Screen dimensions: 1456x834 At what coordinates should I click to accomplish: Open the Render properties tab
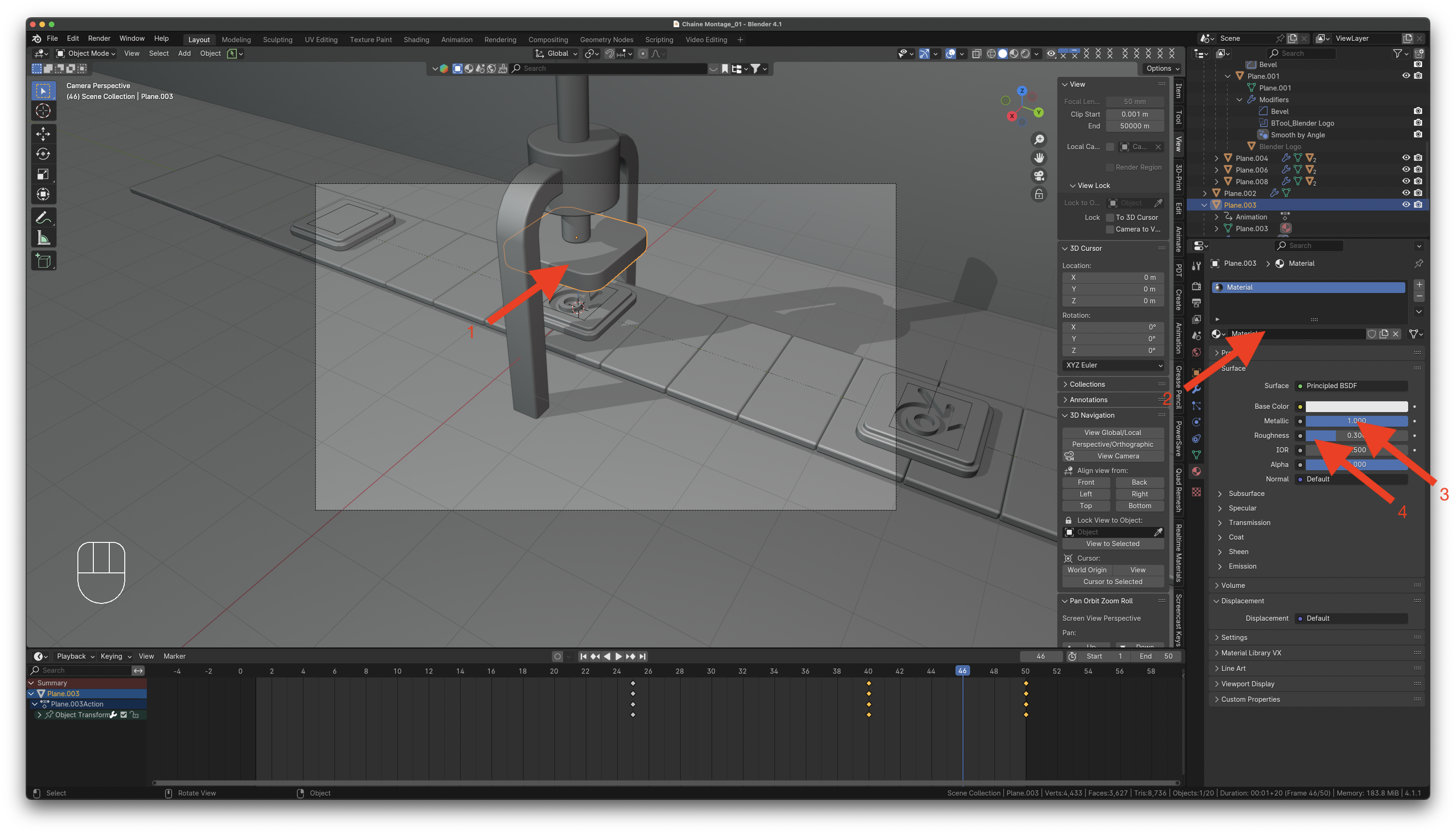coord(1196,286)
